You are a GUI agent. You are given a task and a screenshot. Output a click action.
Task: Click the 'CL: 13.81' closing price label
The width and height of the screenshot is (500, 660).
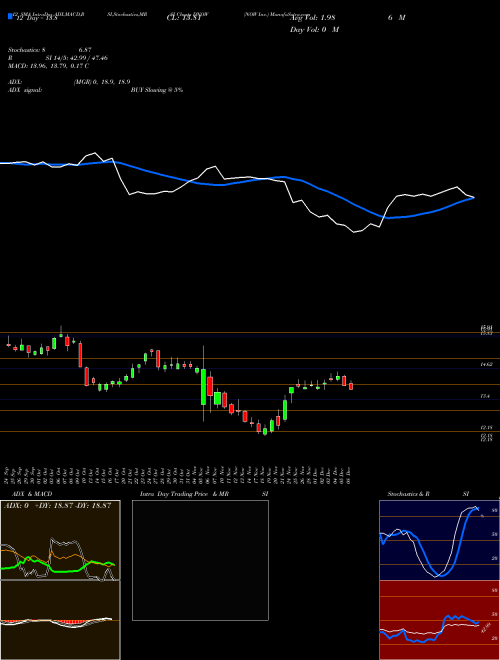(184, 19)
